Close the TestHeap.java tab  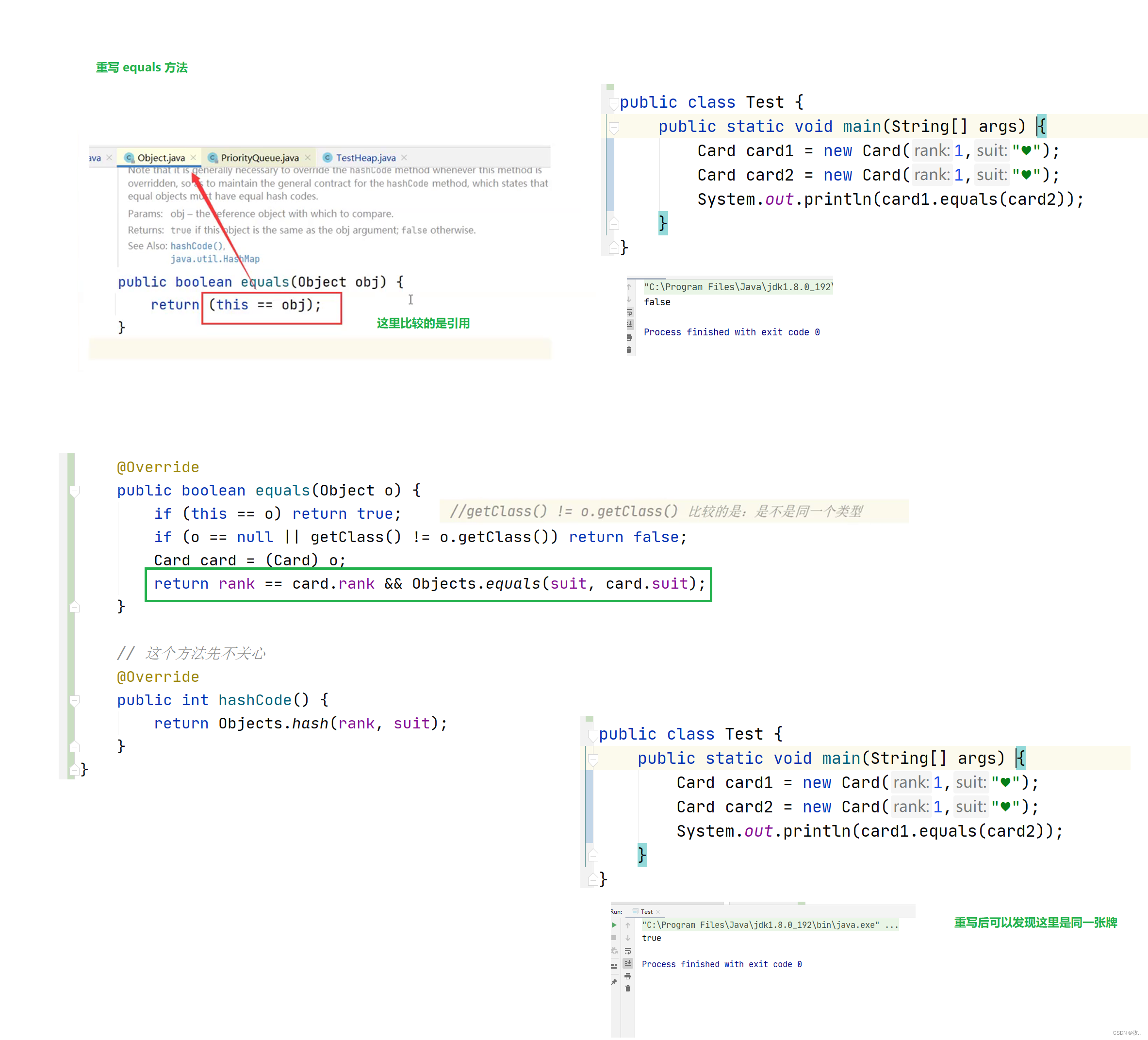pos(404,158)
